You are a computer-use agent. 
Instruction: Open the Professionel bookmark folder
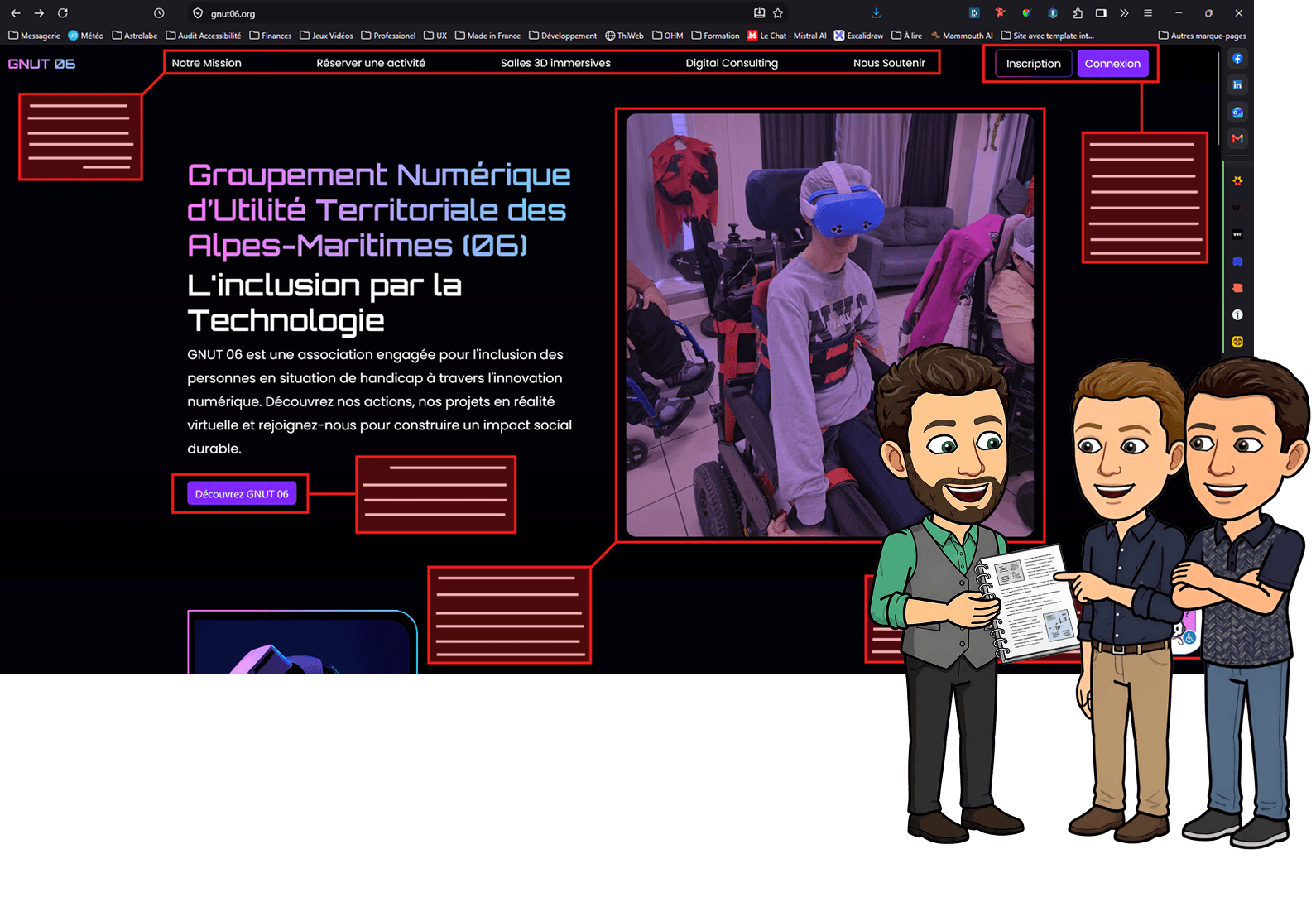coord(388,36)
